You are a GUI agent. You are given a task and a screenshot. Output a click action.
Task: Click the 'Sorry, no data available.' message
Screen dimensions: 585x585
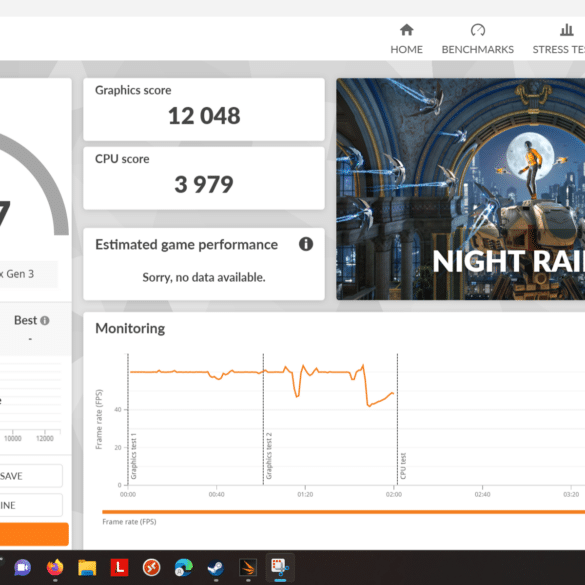click(x=204, y=277)
